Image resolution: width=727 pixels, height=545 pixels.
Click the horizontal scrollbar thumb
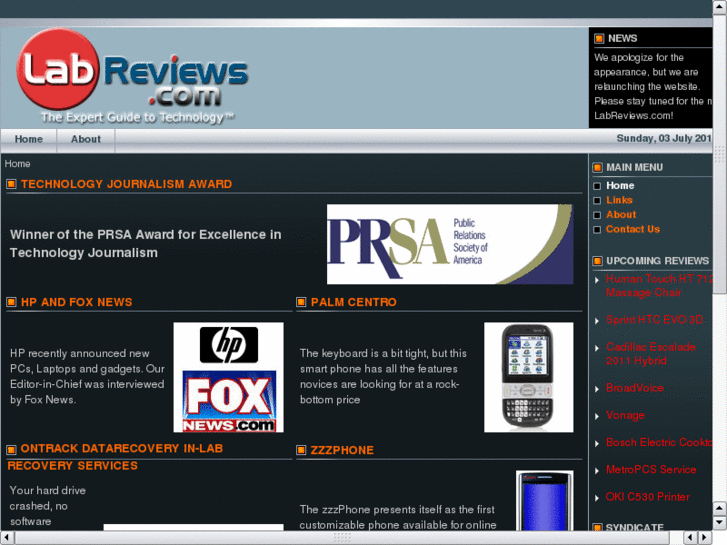tap(342, 538)
